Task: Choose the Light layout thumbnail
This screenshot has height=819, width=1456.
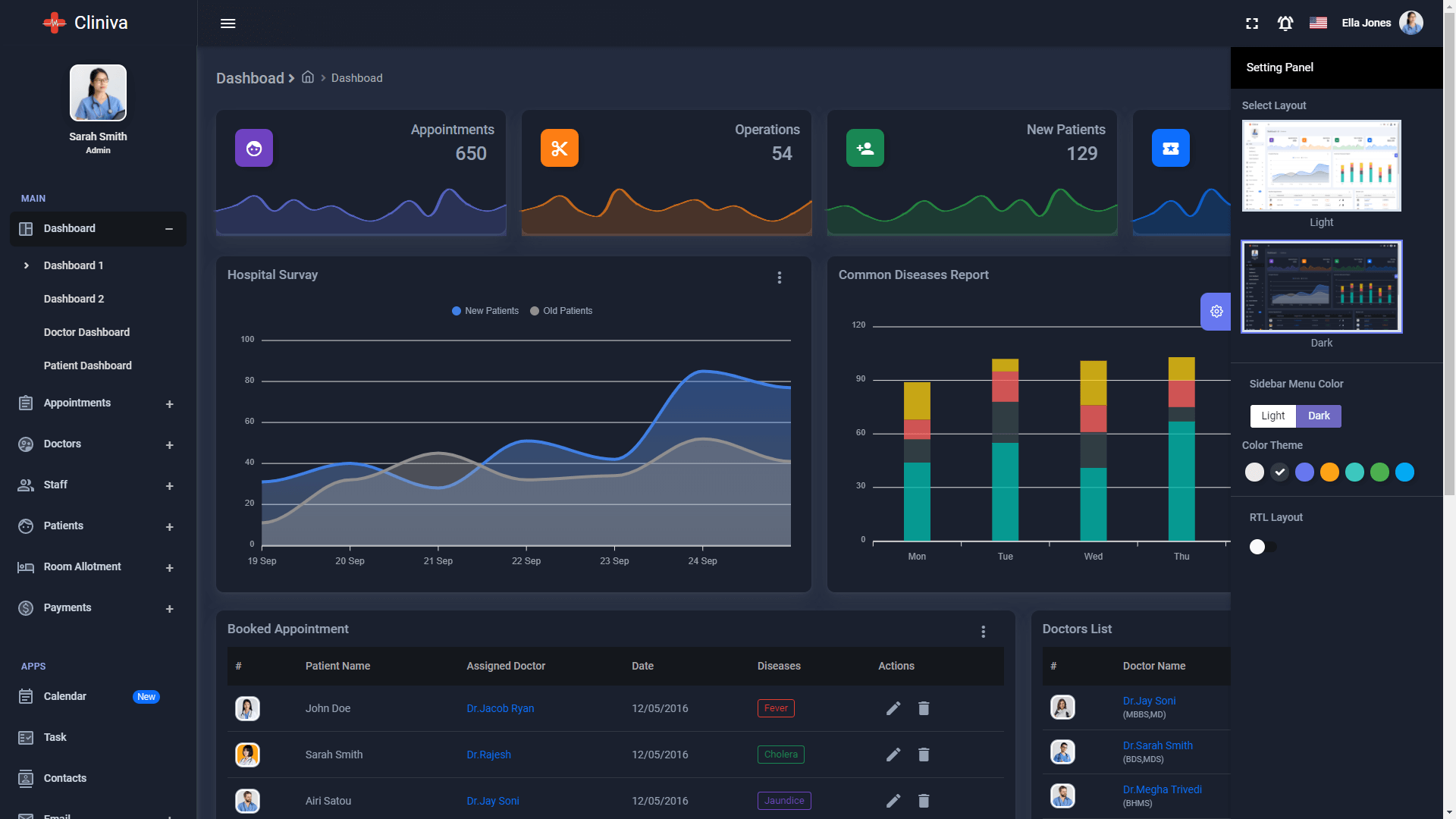Action: [x=1321, y=166]
